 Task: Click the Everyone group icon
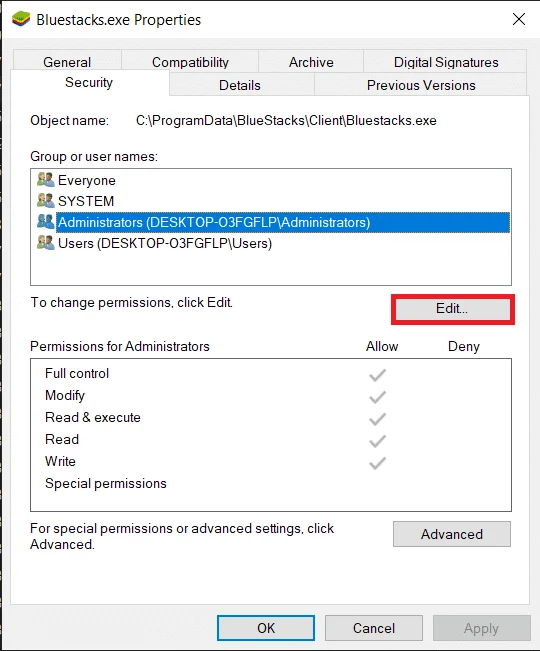tap(46, 180)
